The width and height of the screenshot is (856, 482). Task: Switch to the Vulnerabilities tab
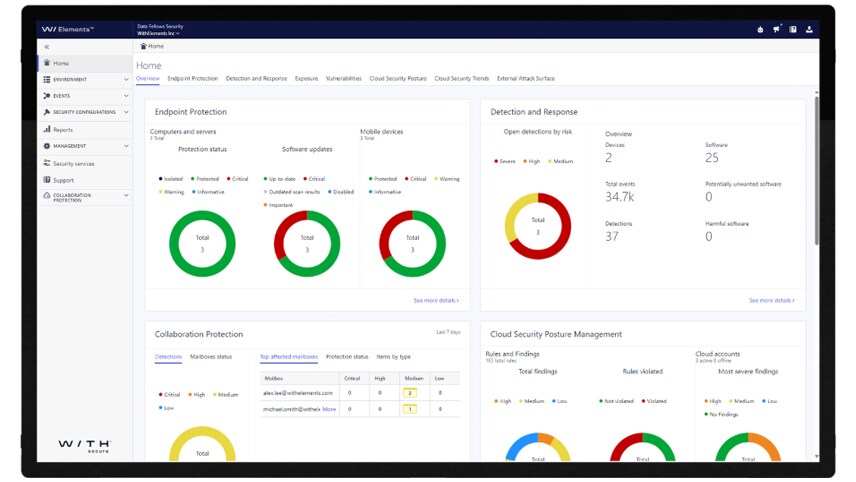[343, 78]
